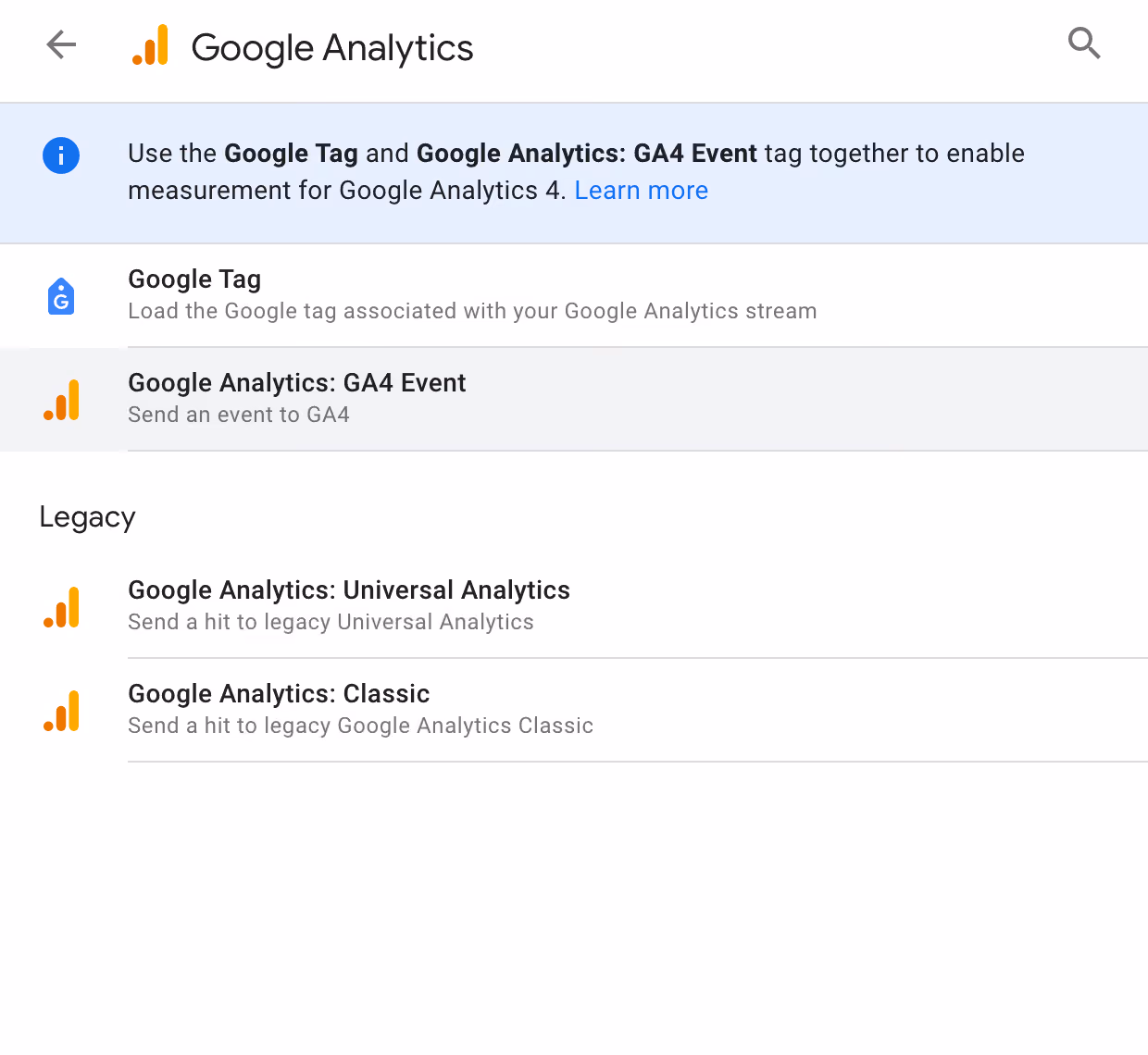Click the Analytics Classic row icon
The width and height of the screenshot is (1148, 1055).
tap(61, 711)
